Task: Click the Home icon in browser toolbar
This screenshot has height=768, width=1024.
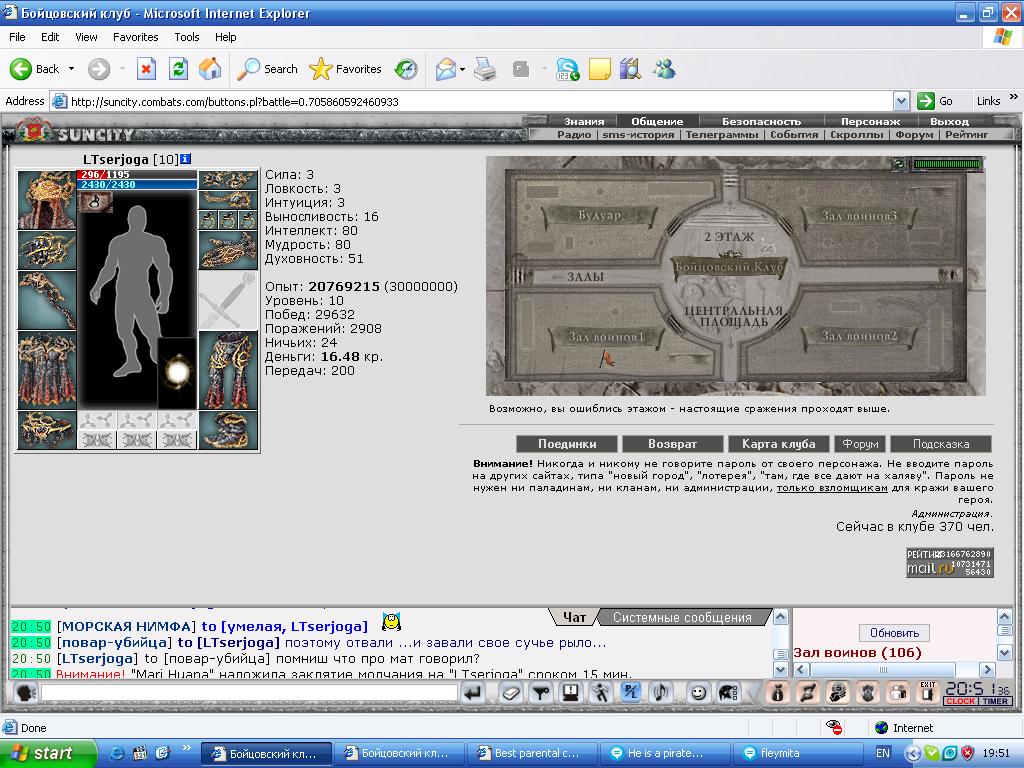Action: click(x=210, y=69)
